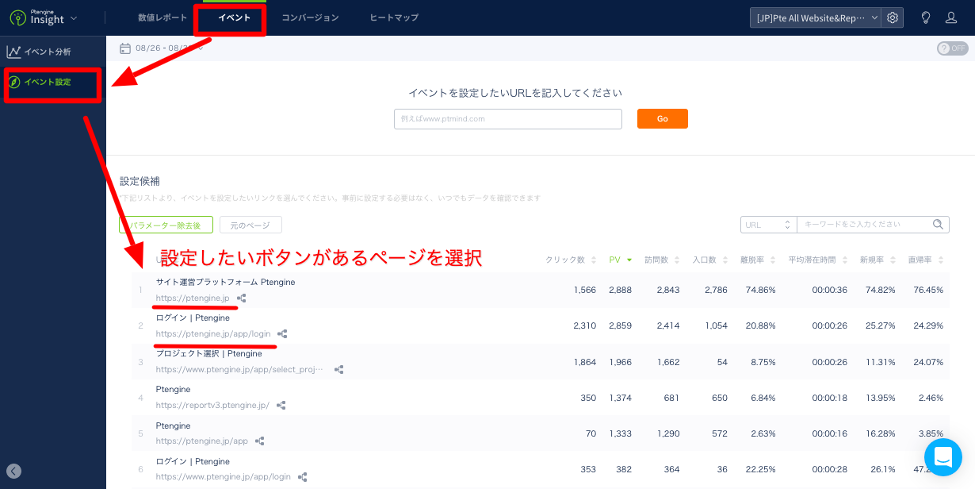Screen dimensions: 976x490
Task: Sort by 新規率 column
Action: click(876, 260)
